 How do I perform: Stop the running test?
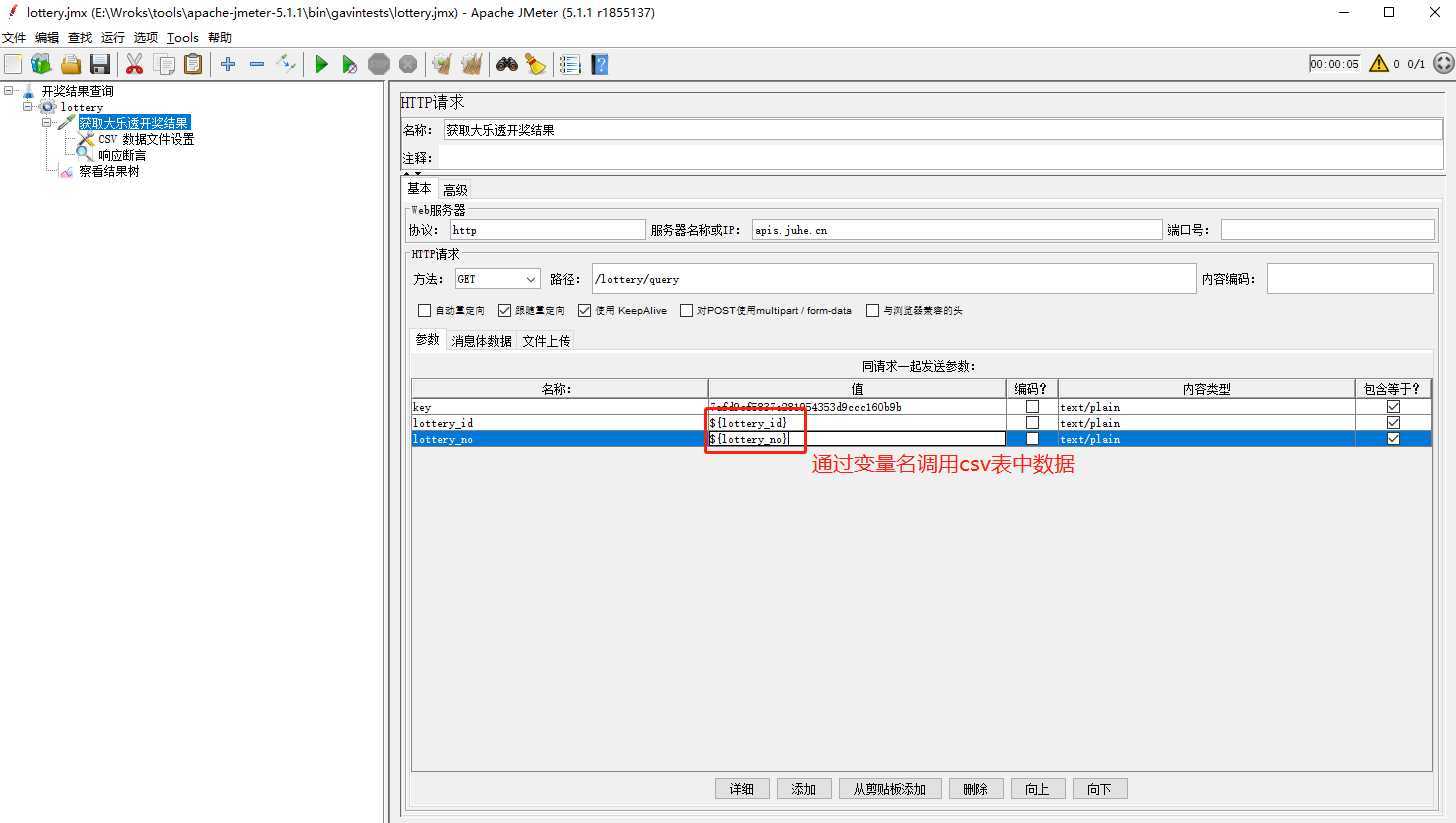tap(379, 64)
